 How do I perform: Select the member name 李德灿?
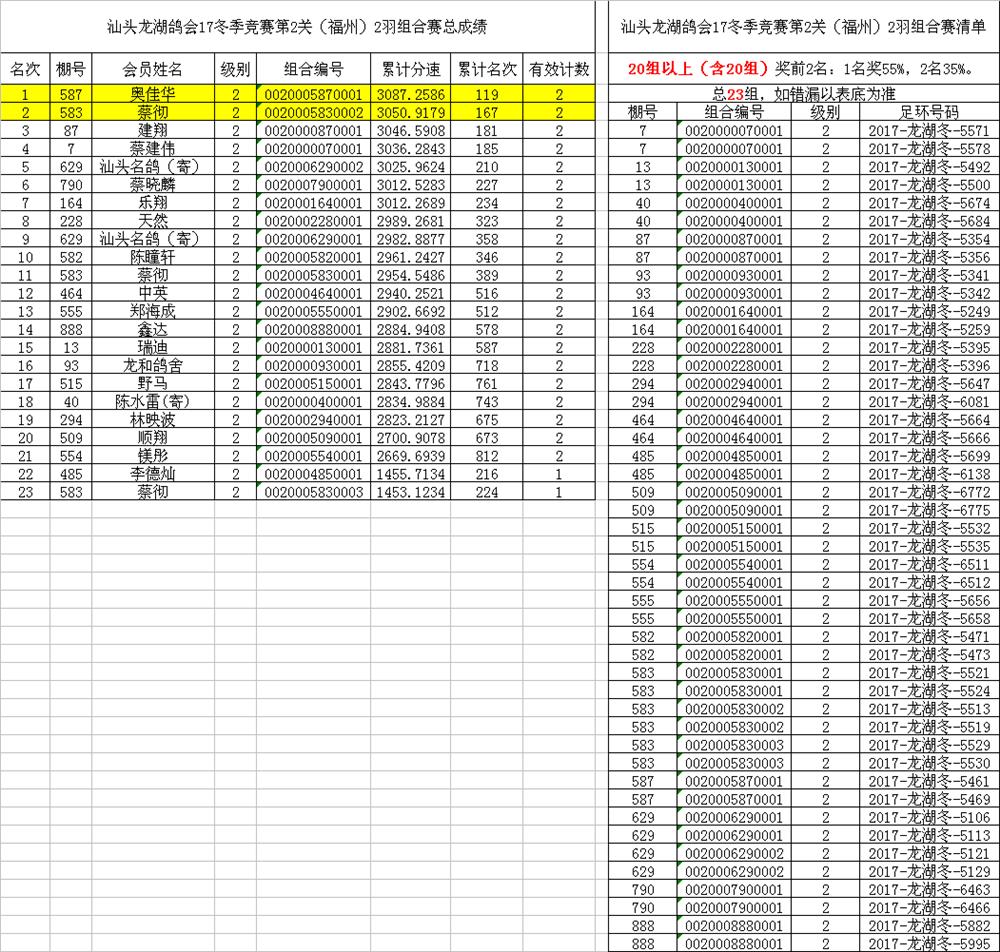(153, 473)
